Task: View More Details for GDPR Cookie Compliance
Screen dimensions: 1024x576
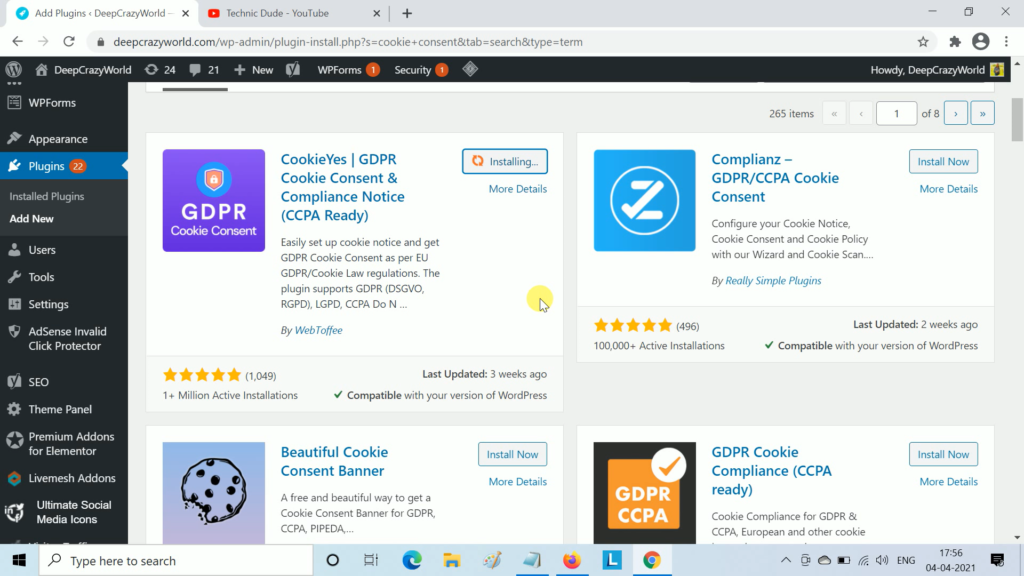Action: tap(948, 481)
